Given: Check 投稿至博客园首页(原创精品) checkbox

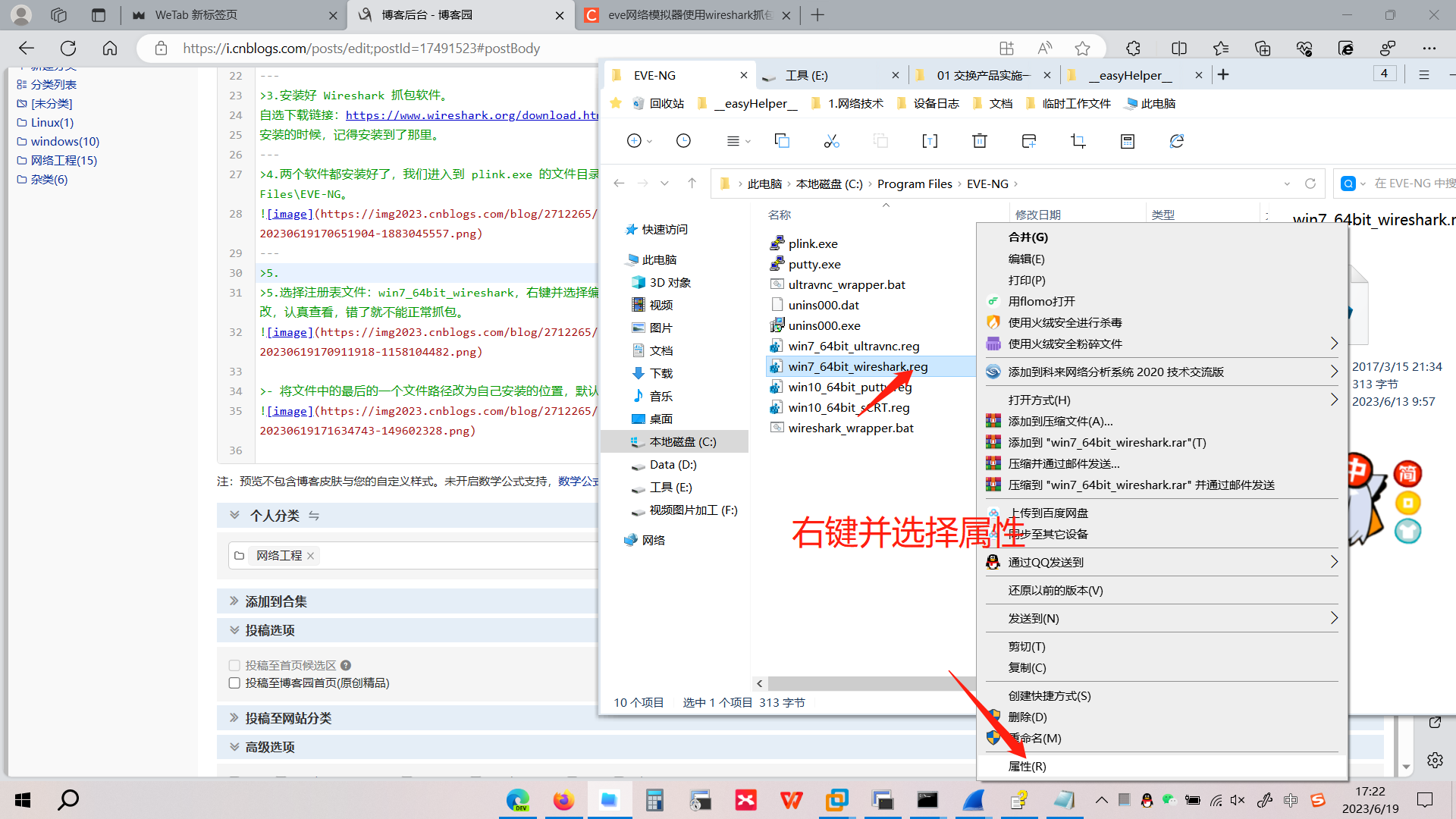Looking at the screenshot, I should (234, 683).
